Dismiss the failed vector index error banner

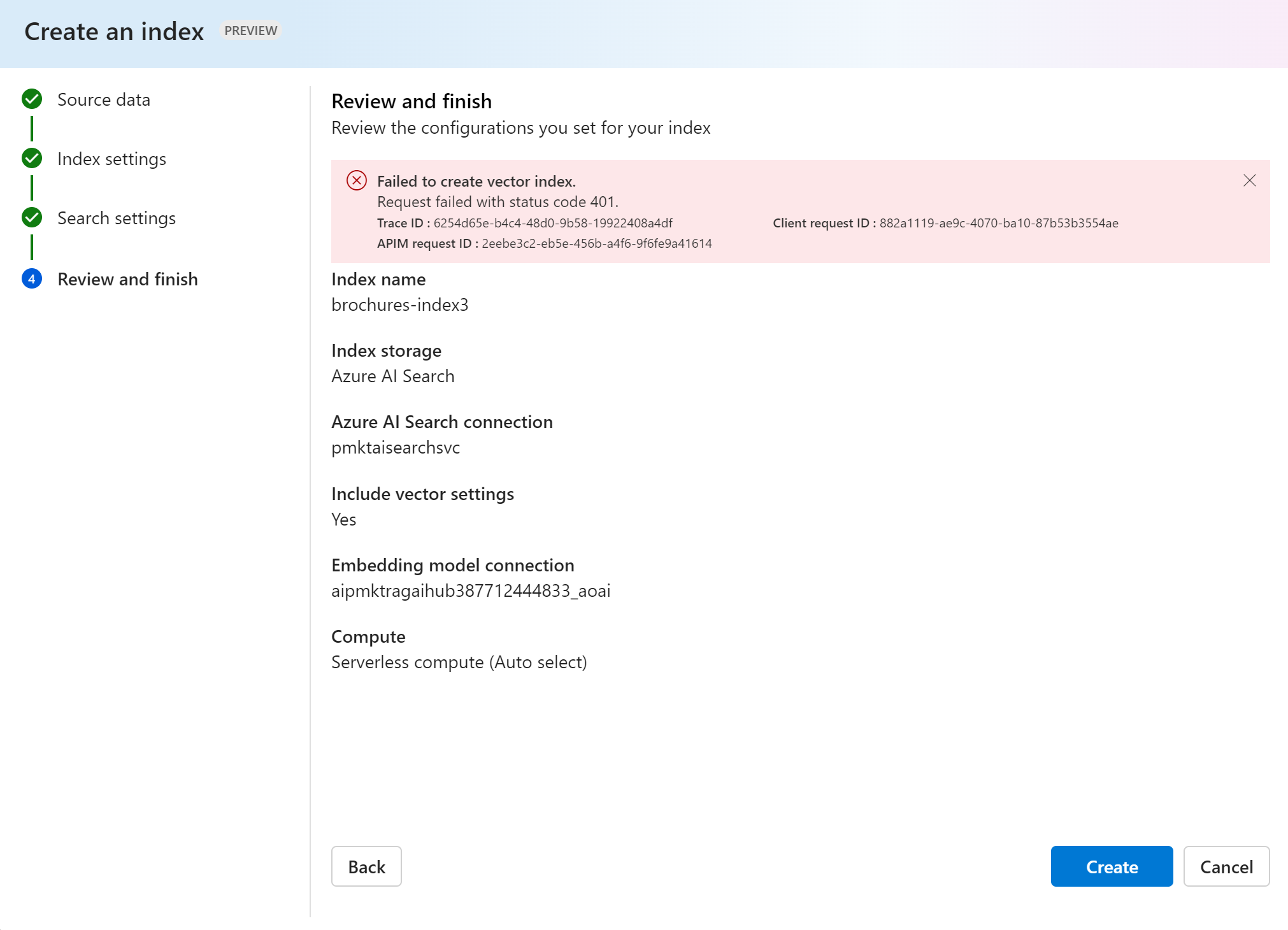1249,181
